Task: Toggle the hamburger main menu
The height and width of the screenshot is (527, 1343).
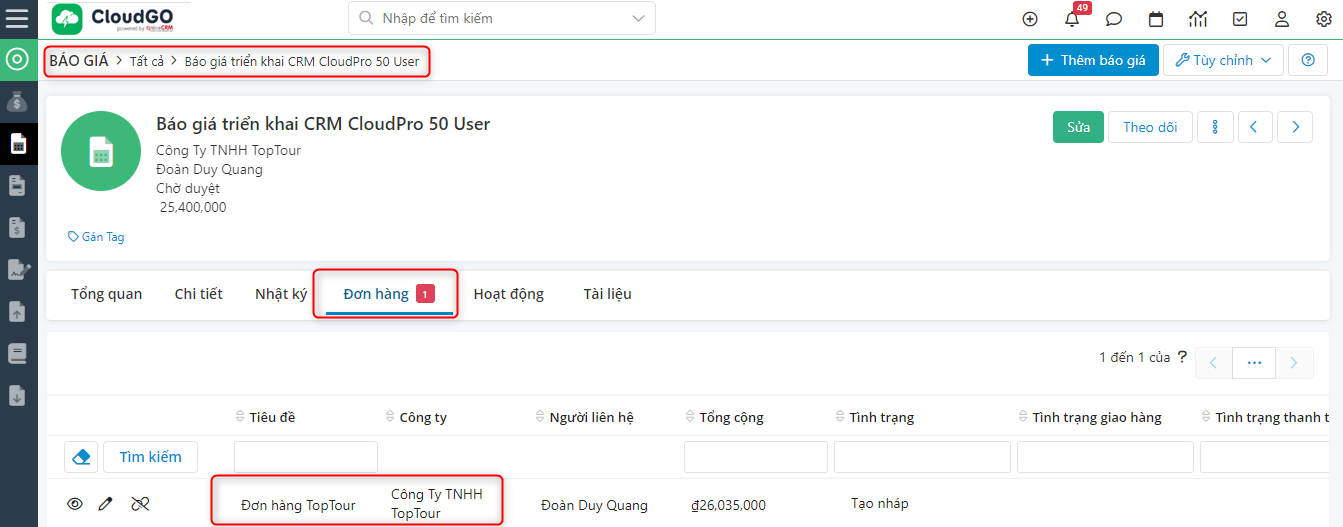Action: [x=17, y=19]
